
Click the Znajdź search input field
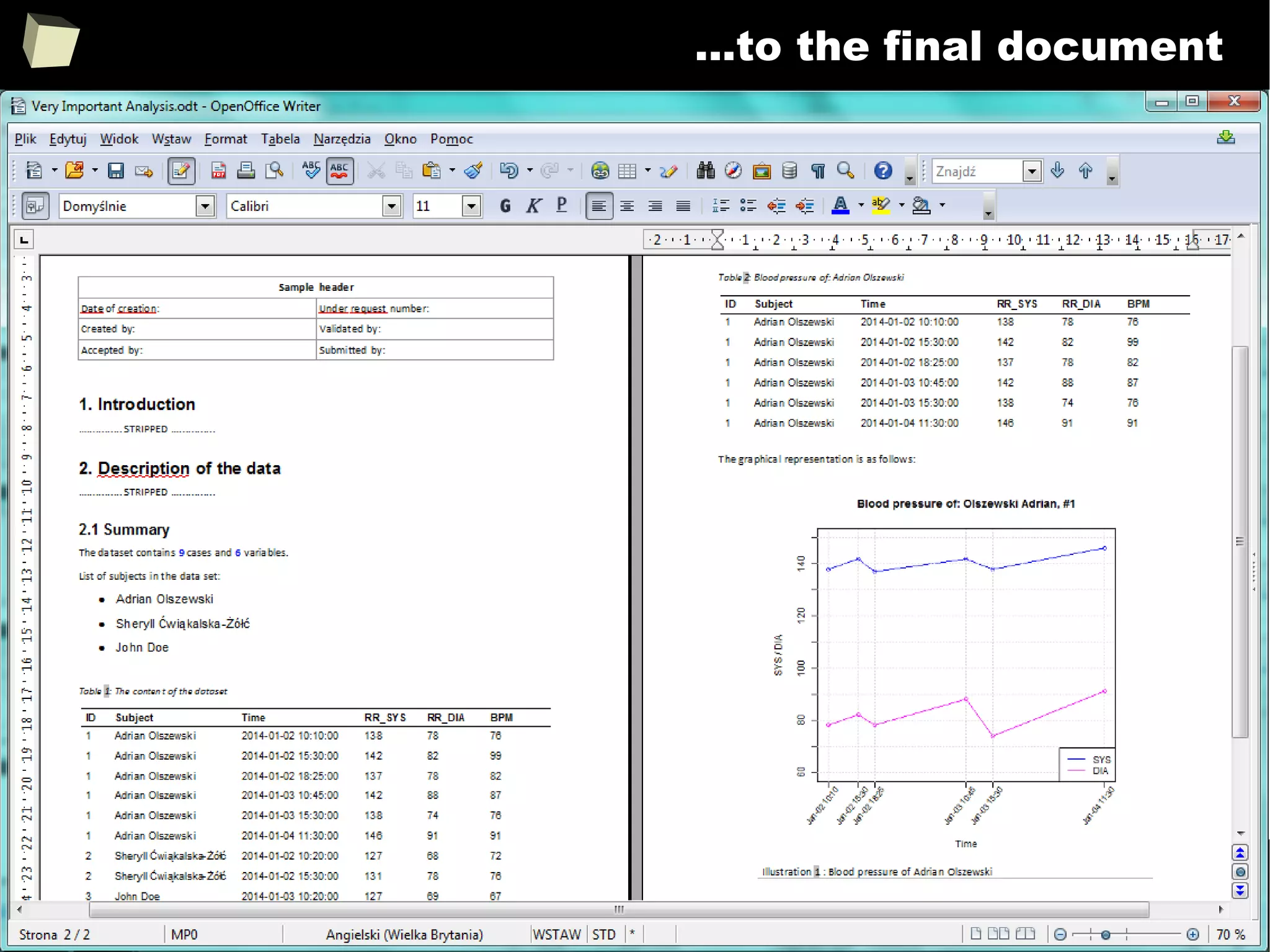click(x=978, y=171)
